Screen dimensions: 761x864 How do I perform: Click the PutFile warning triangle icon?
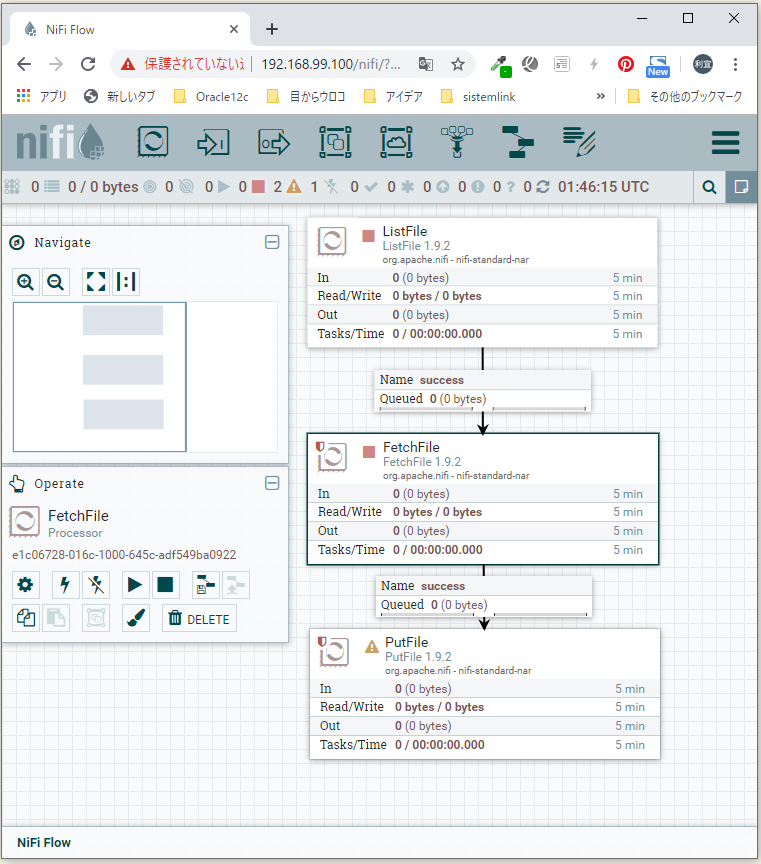(x=372, y=646)
